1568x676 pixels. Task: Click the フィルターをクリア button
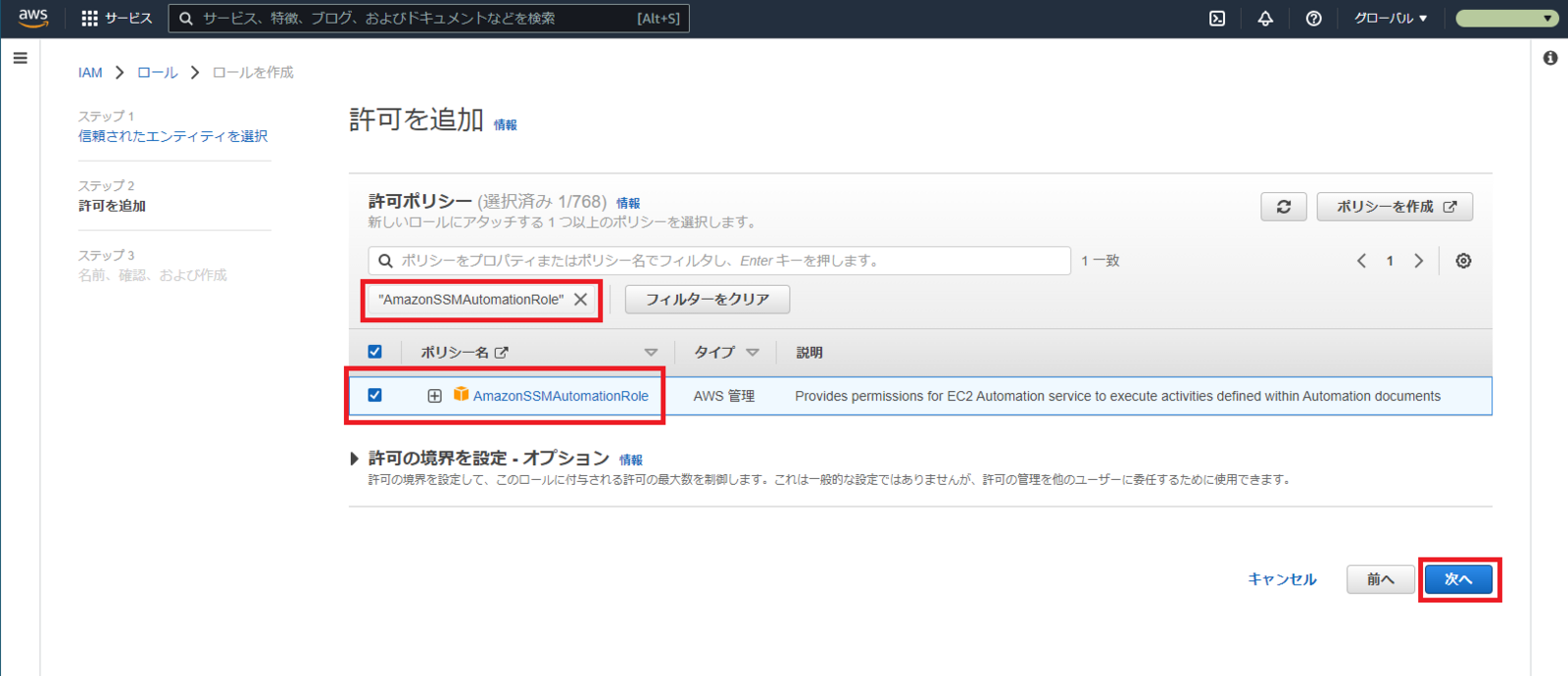point(708,300)
